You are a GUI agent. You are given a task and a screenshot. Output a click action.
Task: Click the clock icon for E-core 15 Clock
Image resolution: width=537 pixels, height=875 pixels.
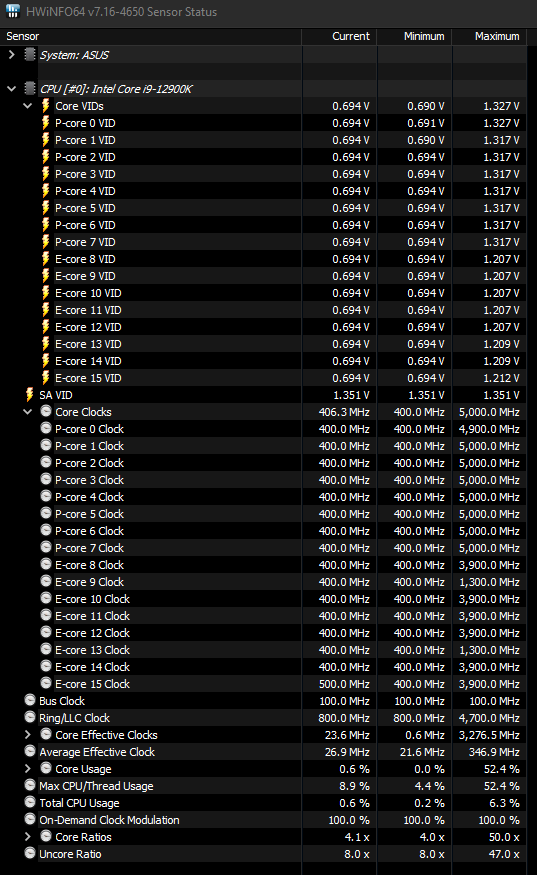tap(46, 683)
